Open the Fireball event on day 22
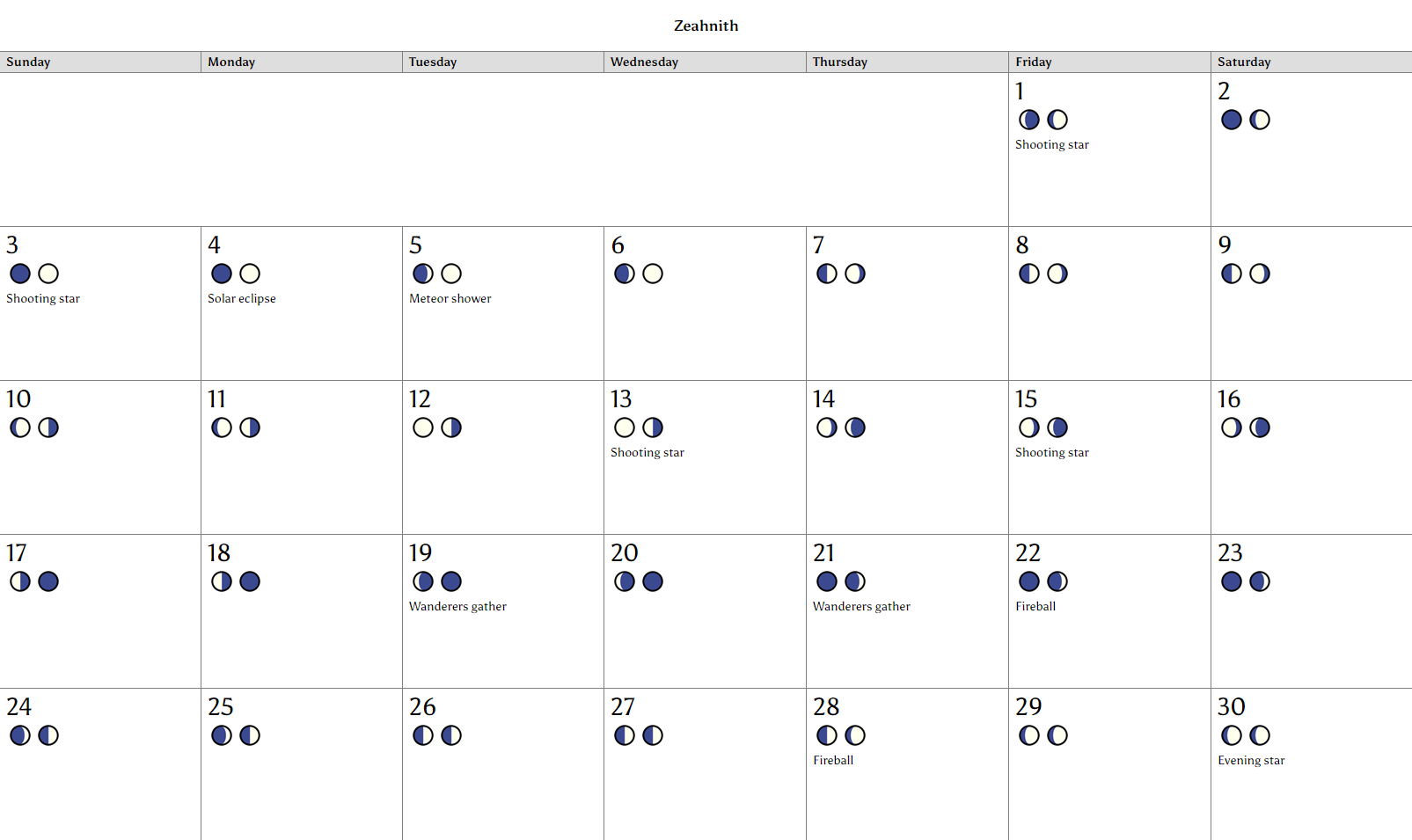Screen dimensions: 1412x840 tap(1035, 606)
